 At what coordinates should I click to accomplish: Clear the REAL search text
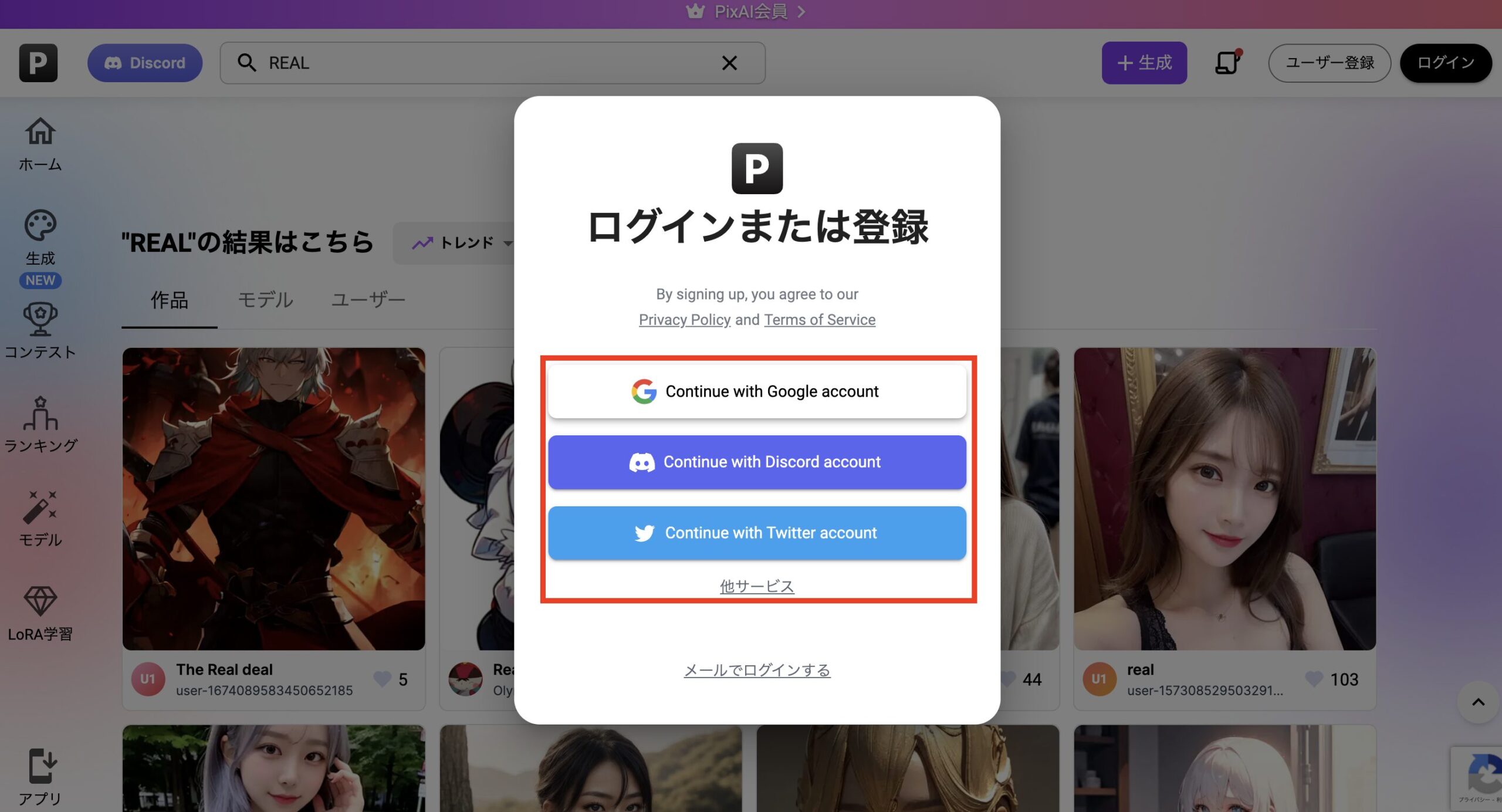pos(729,63)
